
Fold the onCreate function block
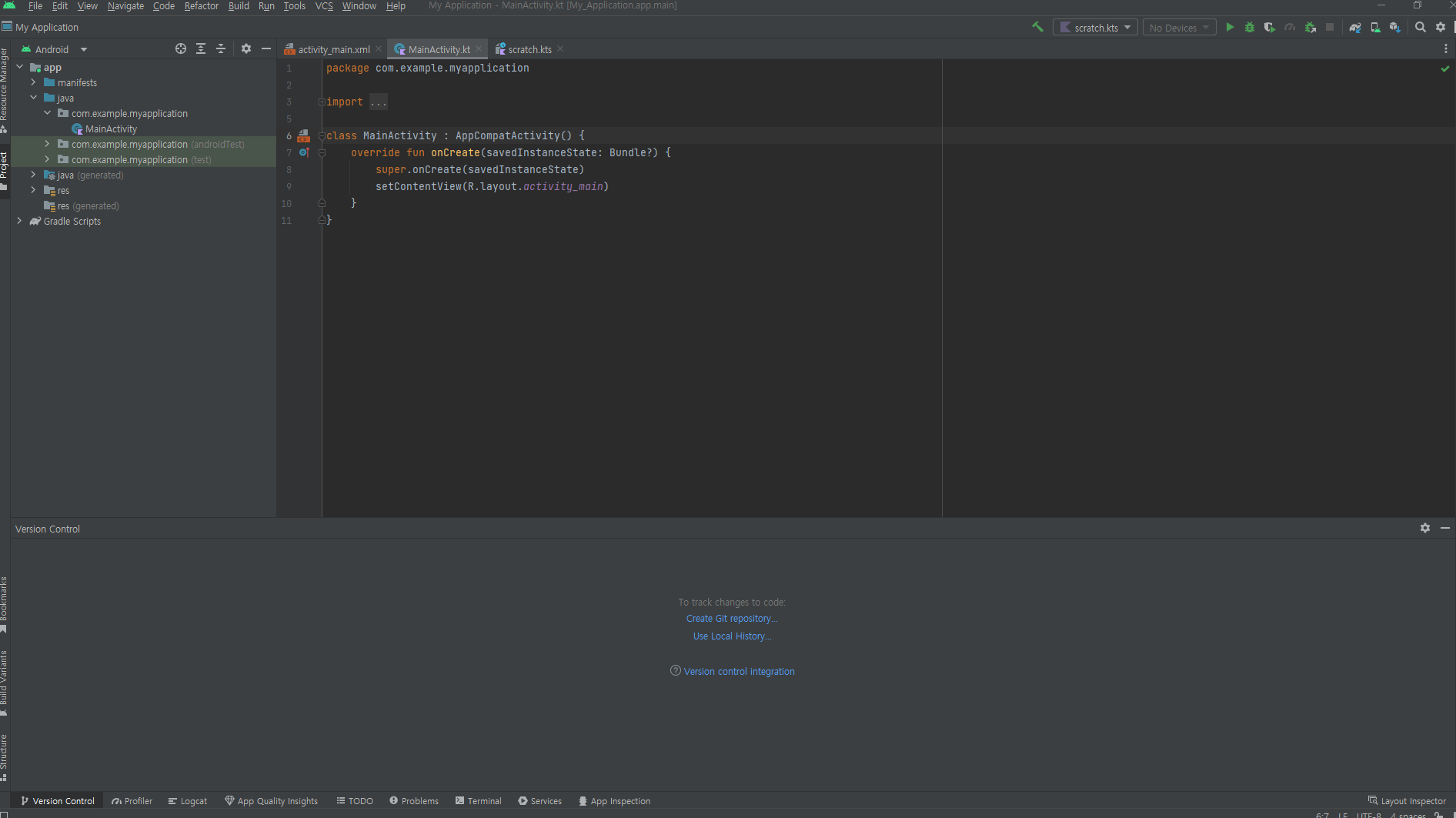(322, 152)
